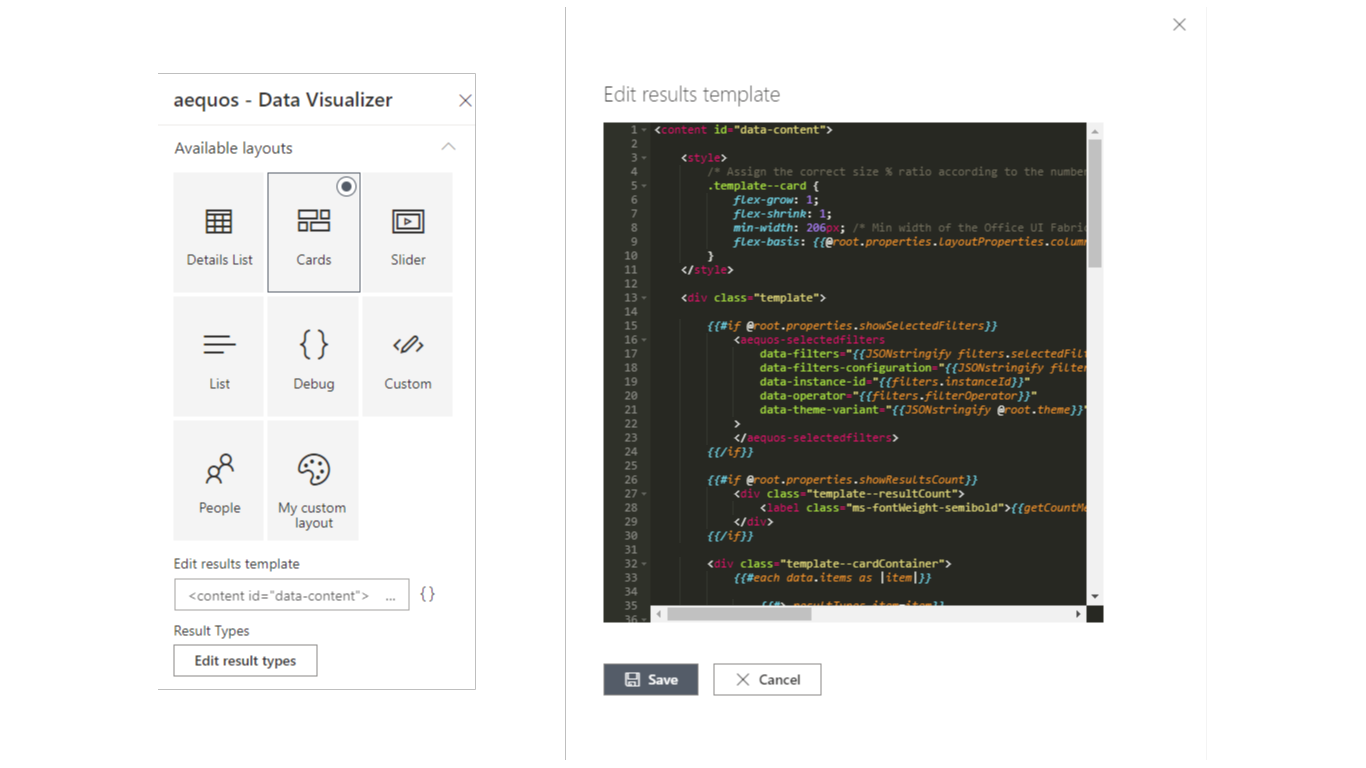
Task: Pick the List layout tile
Action: coord(219,356)
